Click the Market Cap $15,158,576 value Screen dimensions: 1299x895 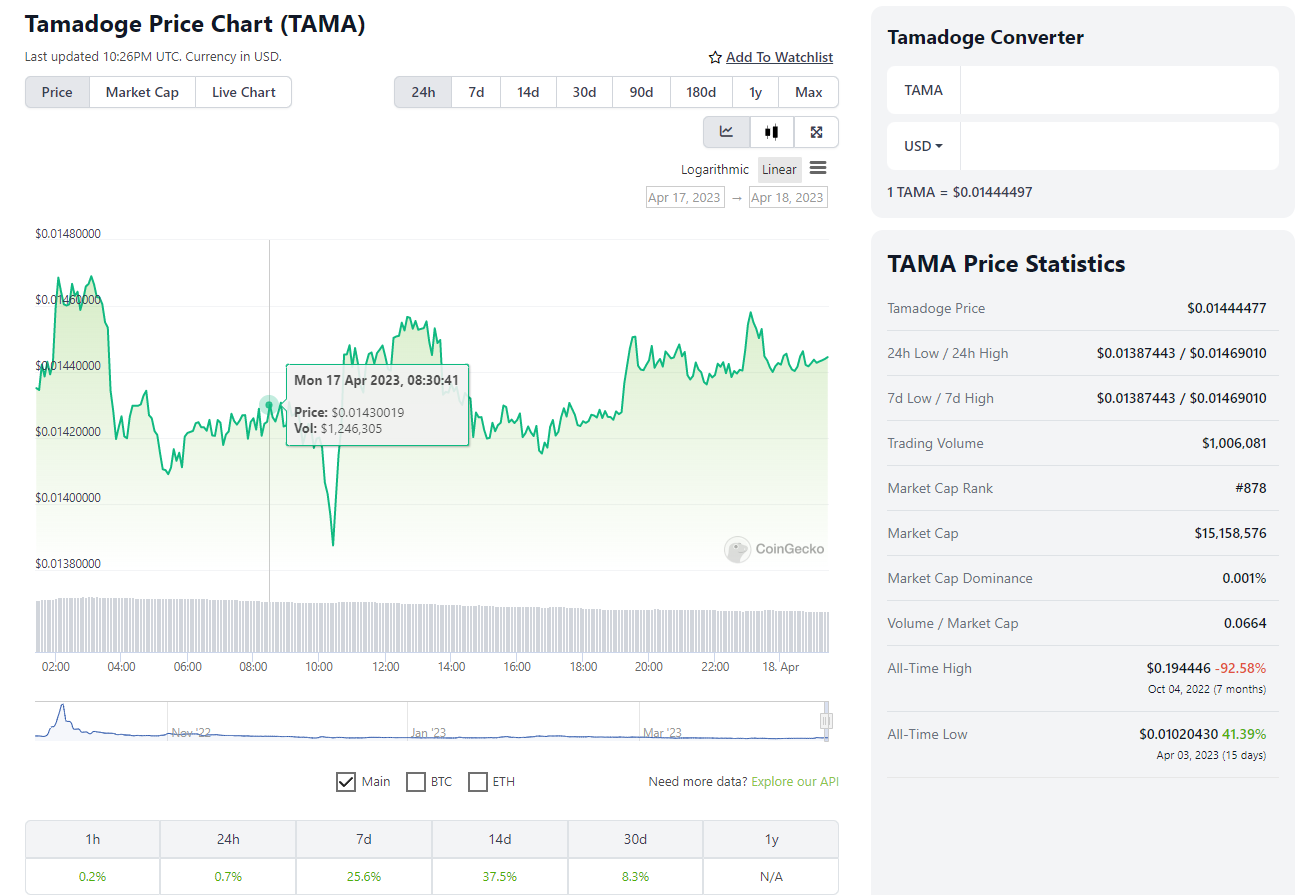pos(1230,533)
